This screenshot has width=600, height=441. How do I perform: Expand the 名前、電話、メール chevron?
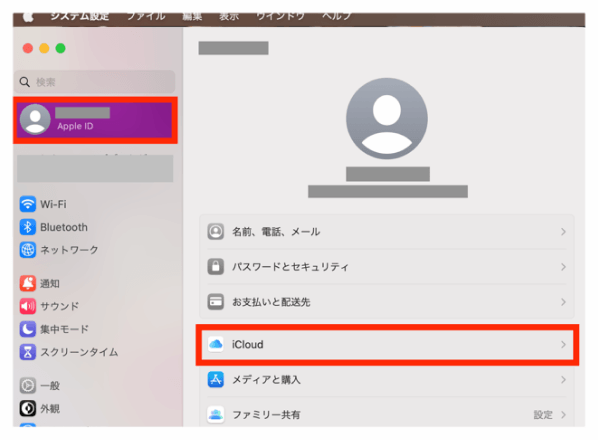click(x=563, y=232)
